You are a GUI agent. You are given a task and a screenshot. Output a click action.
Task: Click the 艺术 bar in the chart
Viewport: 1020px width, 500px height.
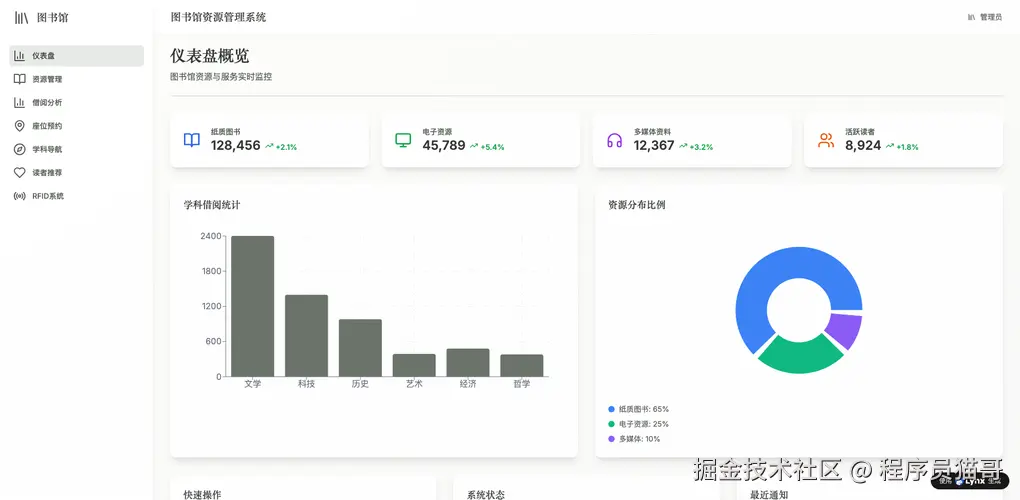[x=414, y=365]
